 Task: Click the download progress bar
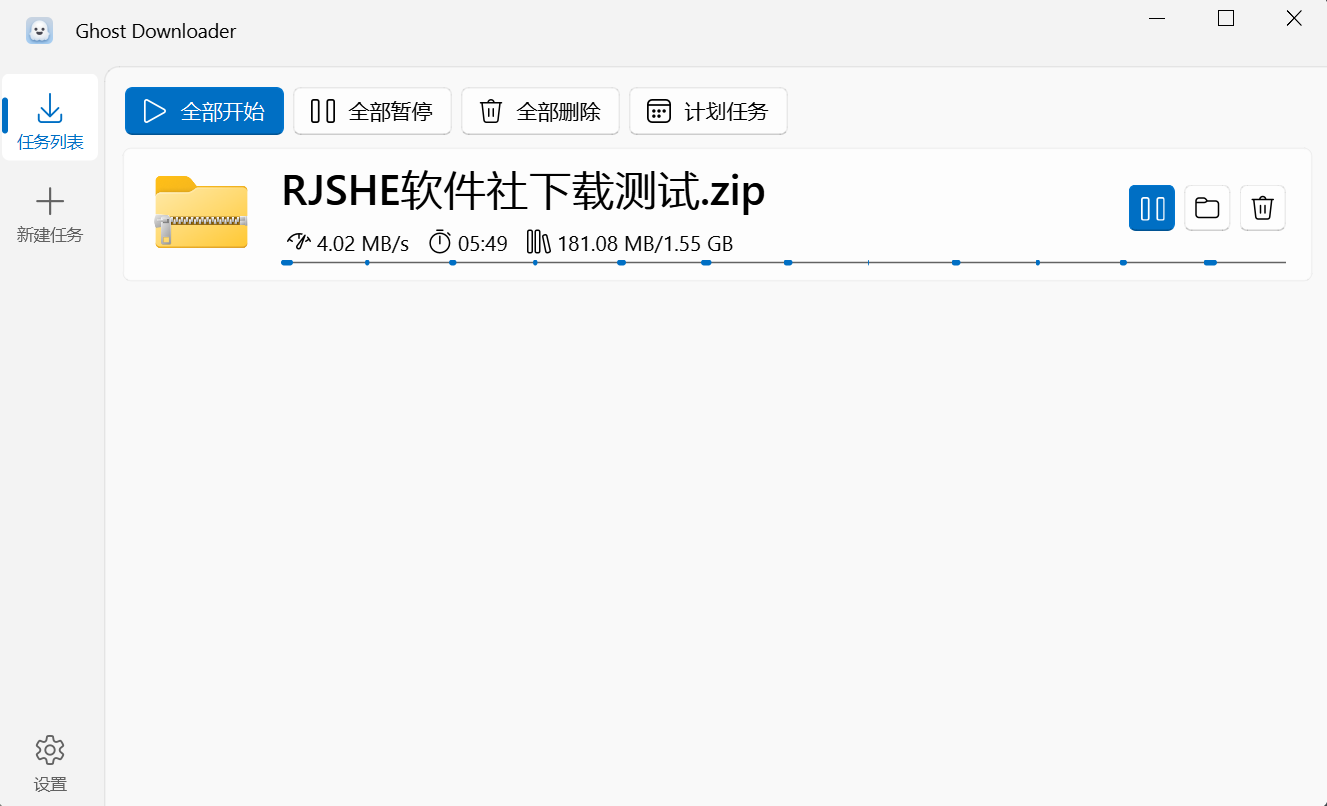(785, 262)
